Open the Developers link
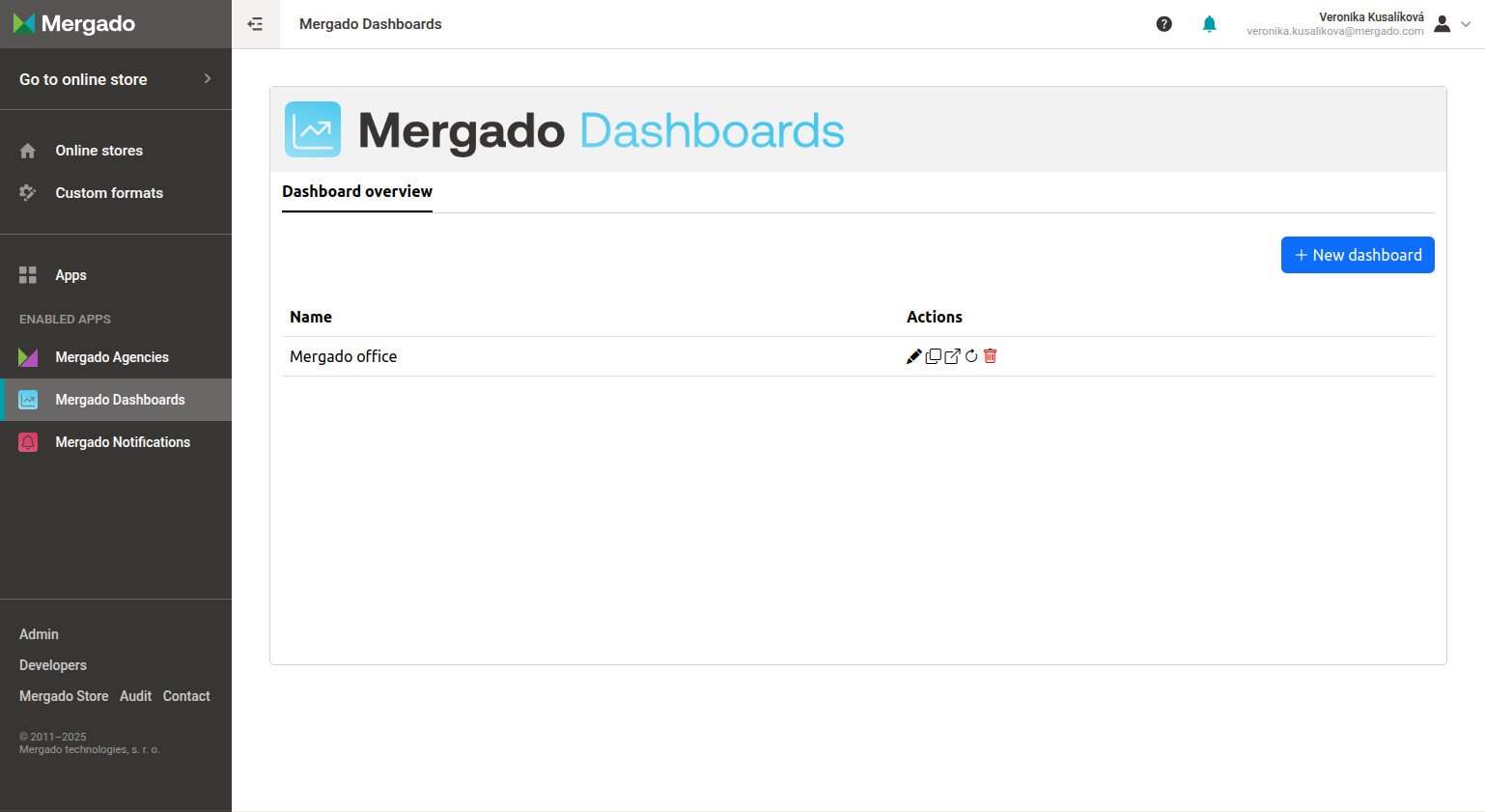Image resolution: width=1485 pixels, height=812 pixels. 53,665
